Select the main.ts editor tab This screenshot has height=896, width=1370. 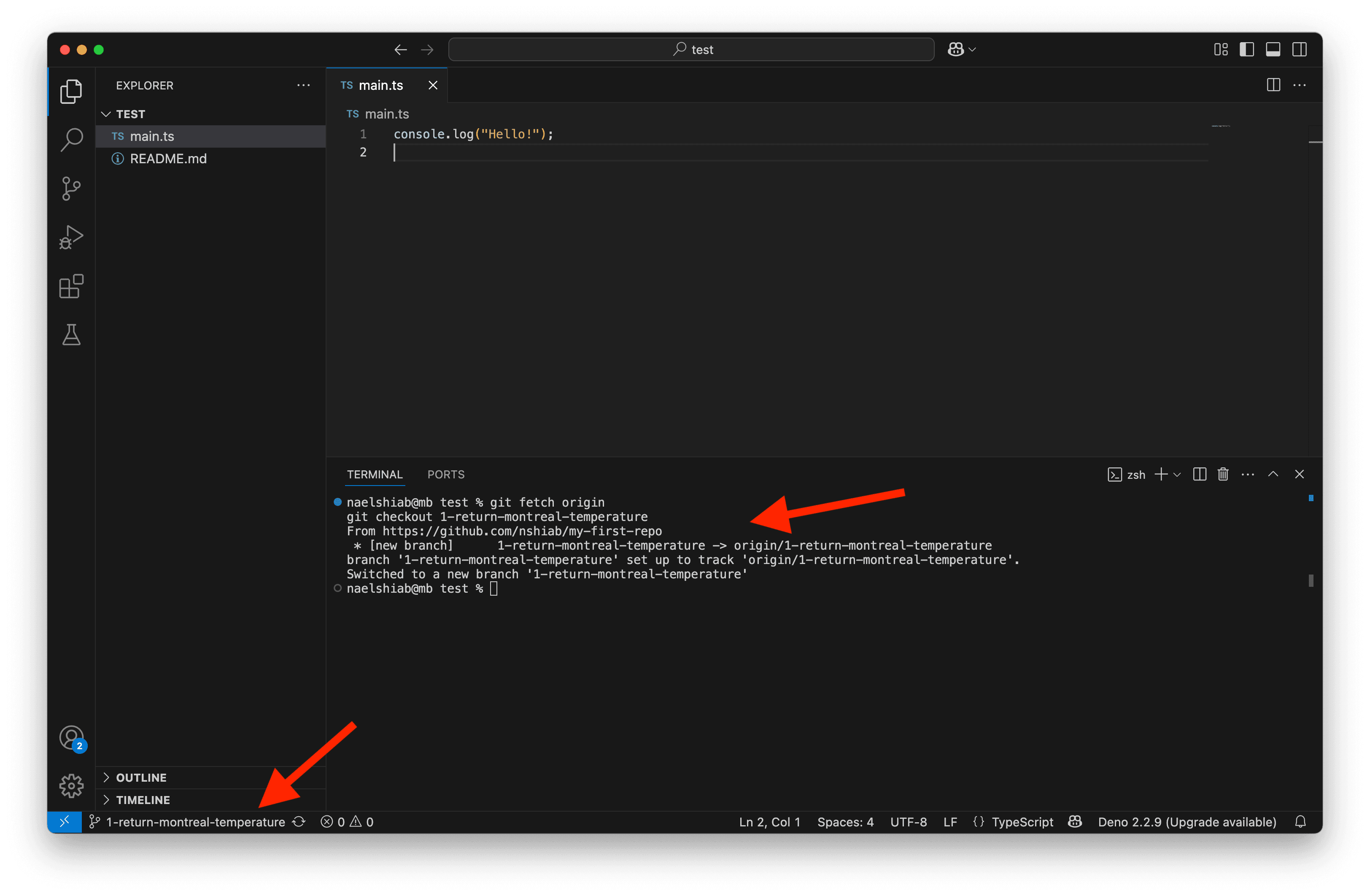380,85
